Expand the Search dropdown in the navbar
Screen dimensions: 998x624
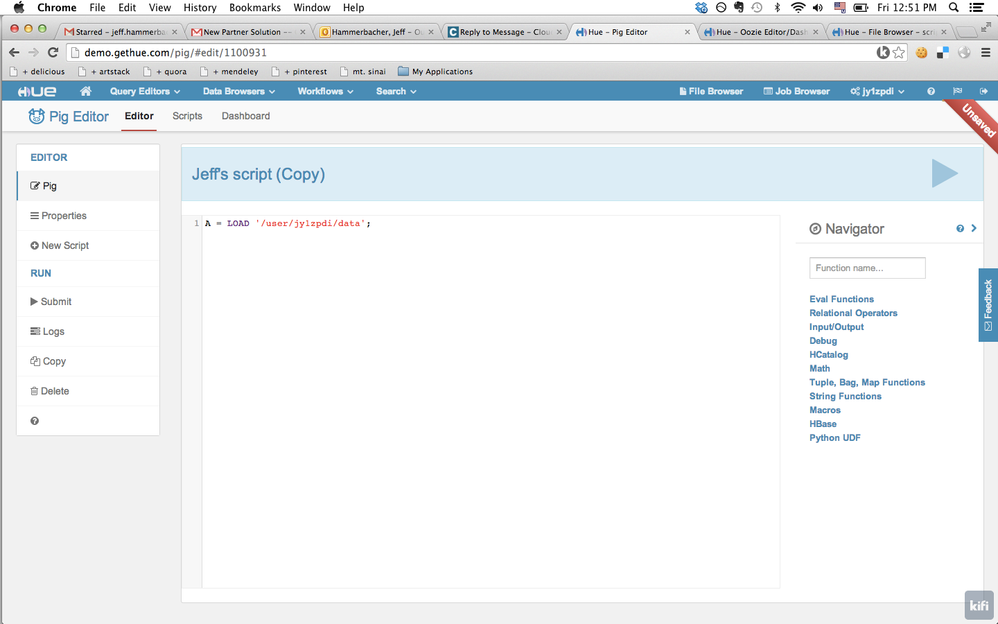tap(396, 91)
